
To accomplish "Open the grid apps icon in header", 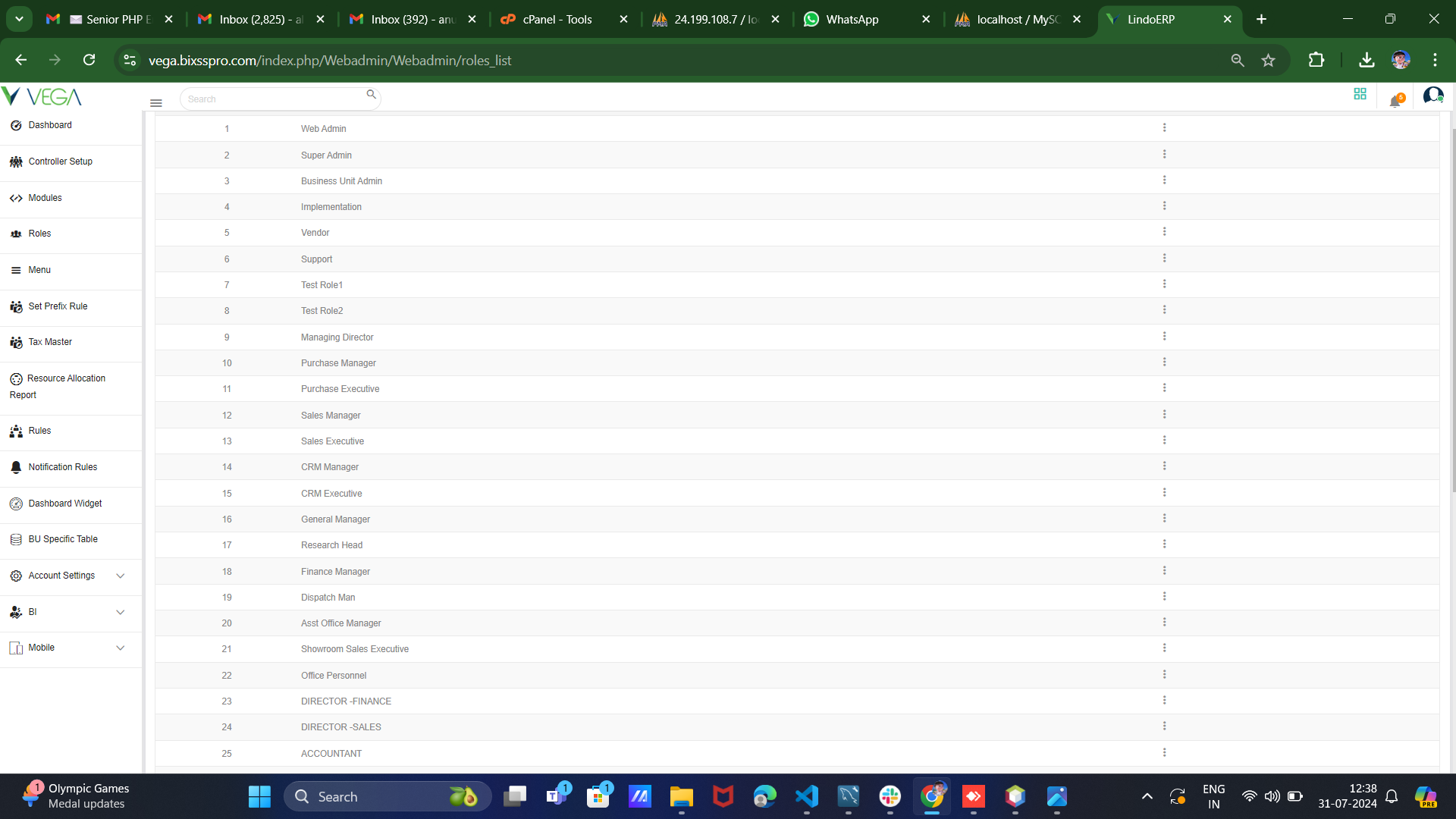I will pos(1360,94).
